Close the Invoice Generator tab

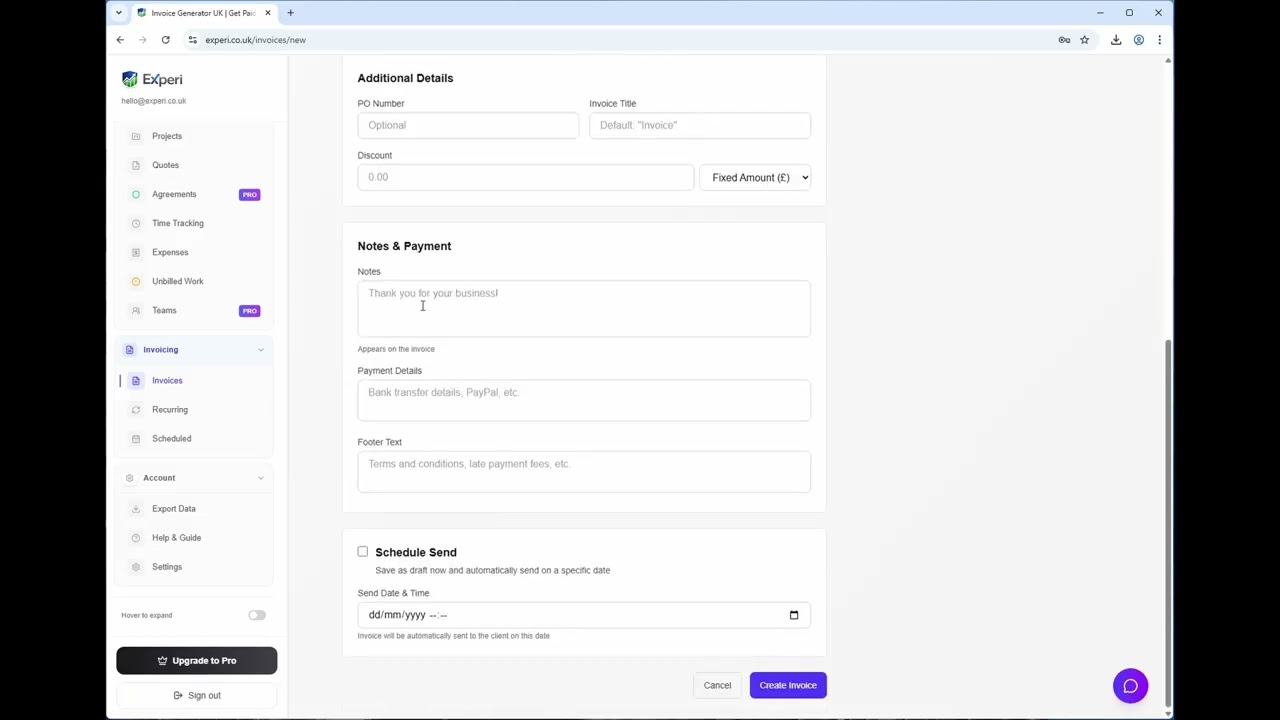(267, 13)
